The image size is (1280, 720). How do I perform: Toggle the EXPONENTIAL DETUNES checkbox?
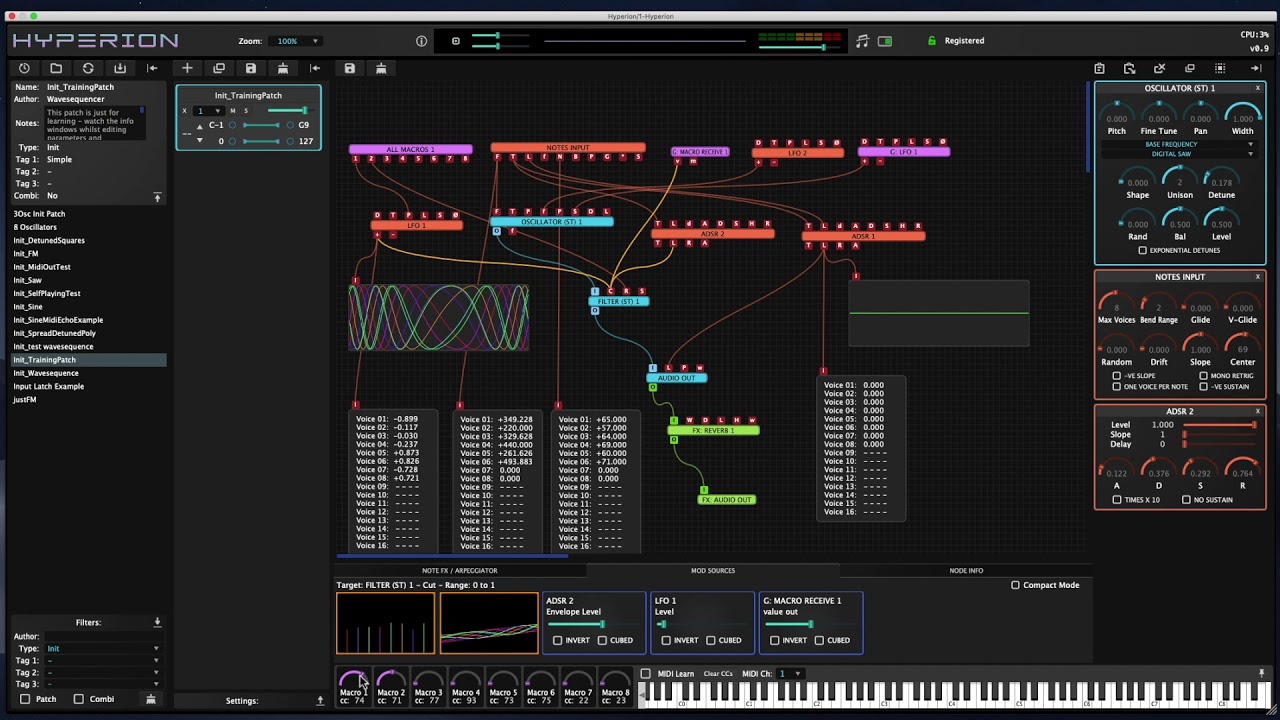click(x=1143, y=250)
